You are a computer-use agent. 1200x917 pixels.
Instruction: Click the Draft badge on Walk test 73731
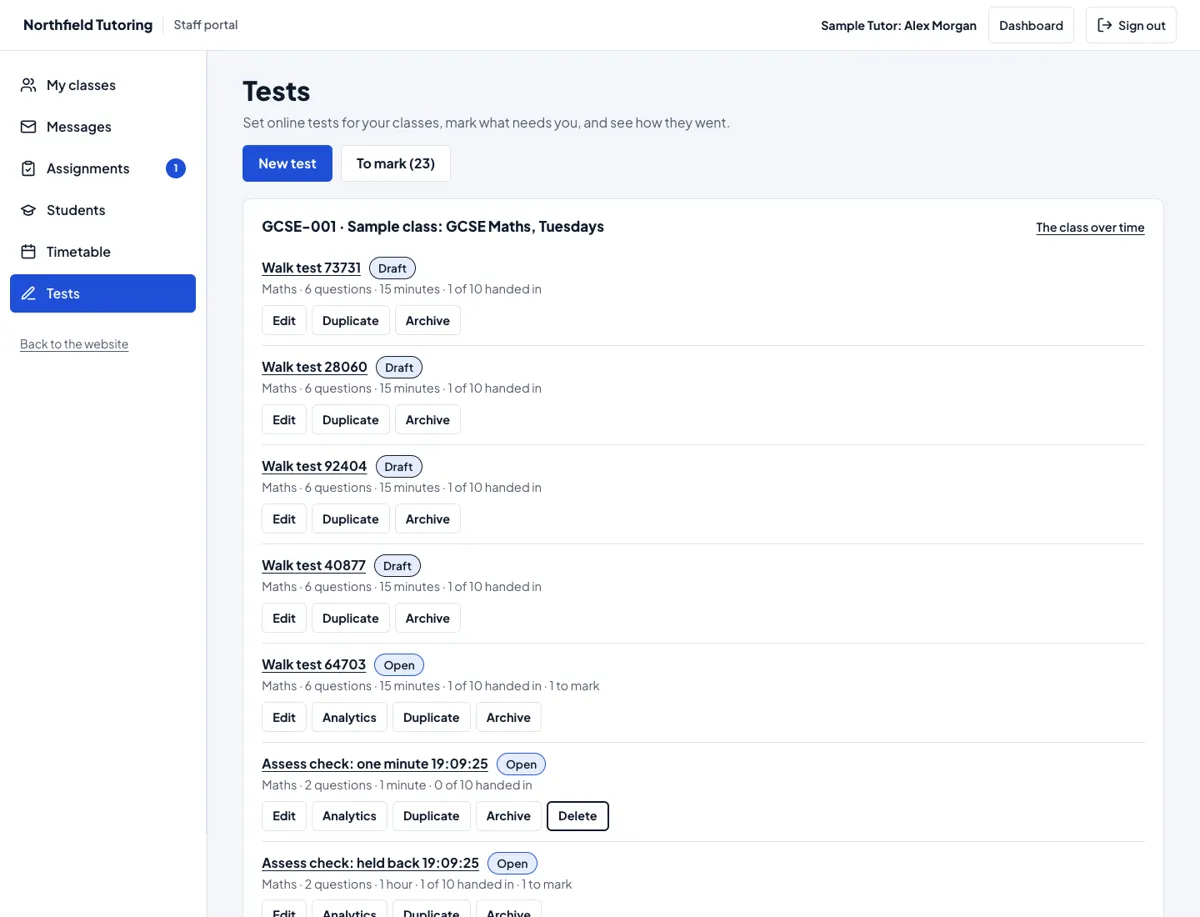(x=392, y=268)
